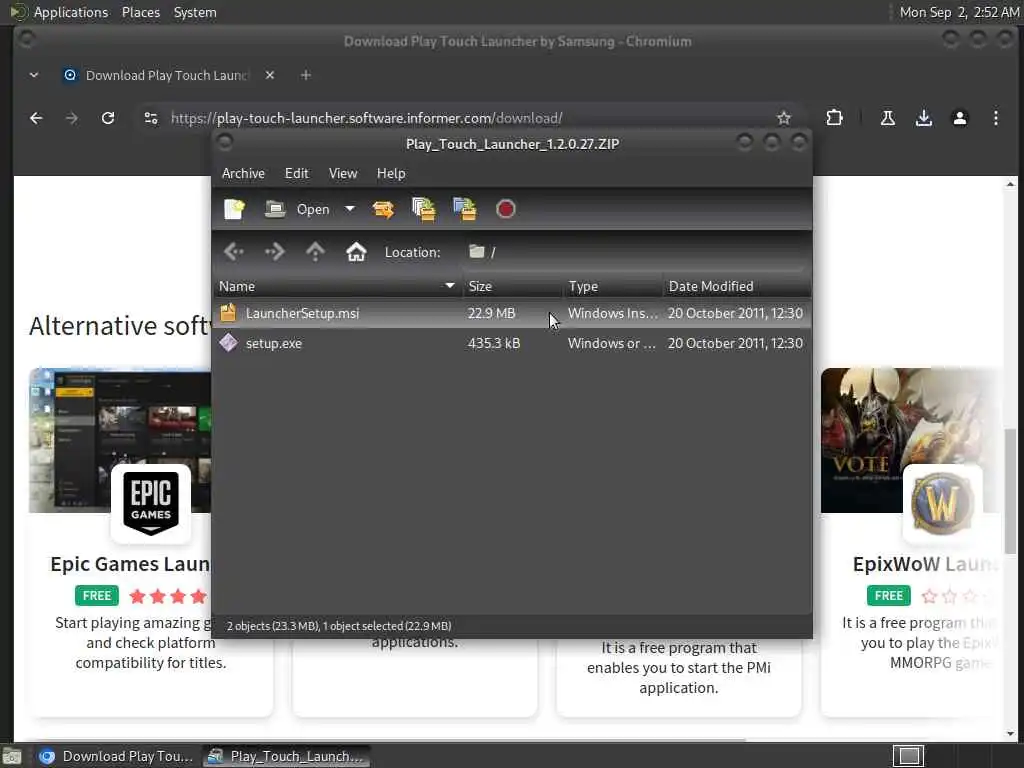Open Chromium downloads icon
The width and height of the screenshot is (1024, 768).
pos(923,118)
